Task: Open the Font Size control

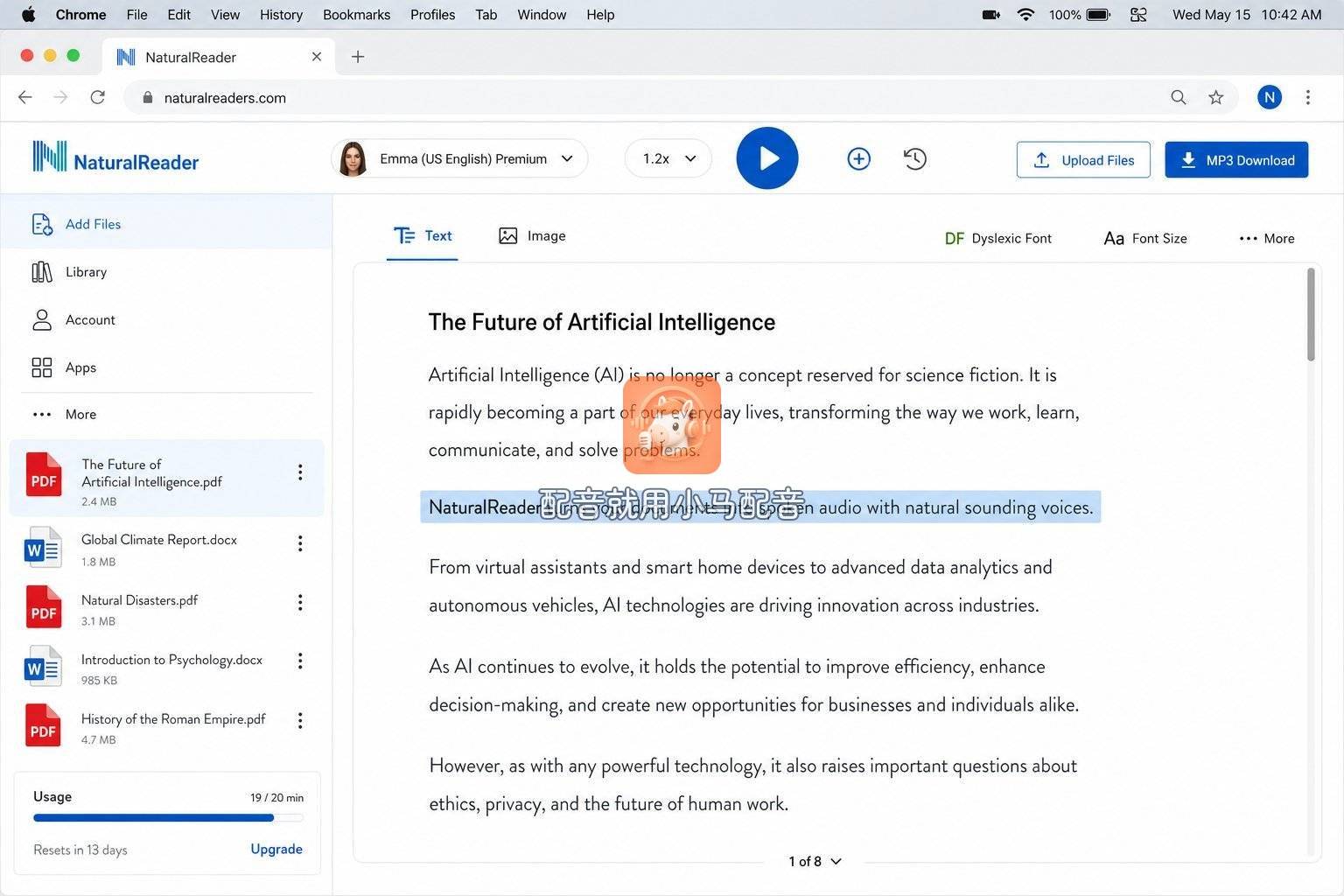Action: [1145, 238]
